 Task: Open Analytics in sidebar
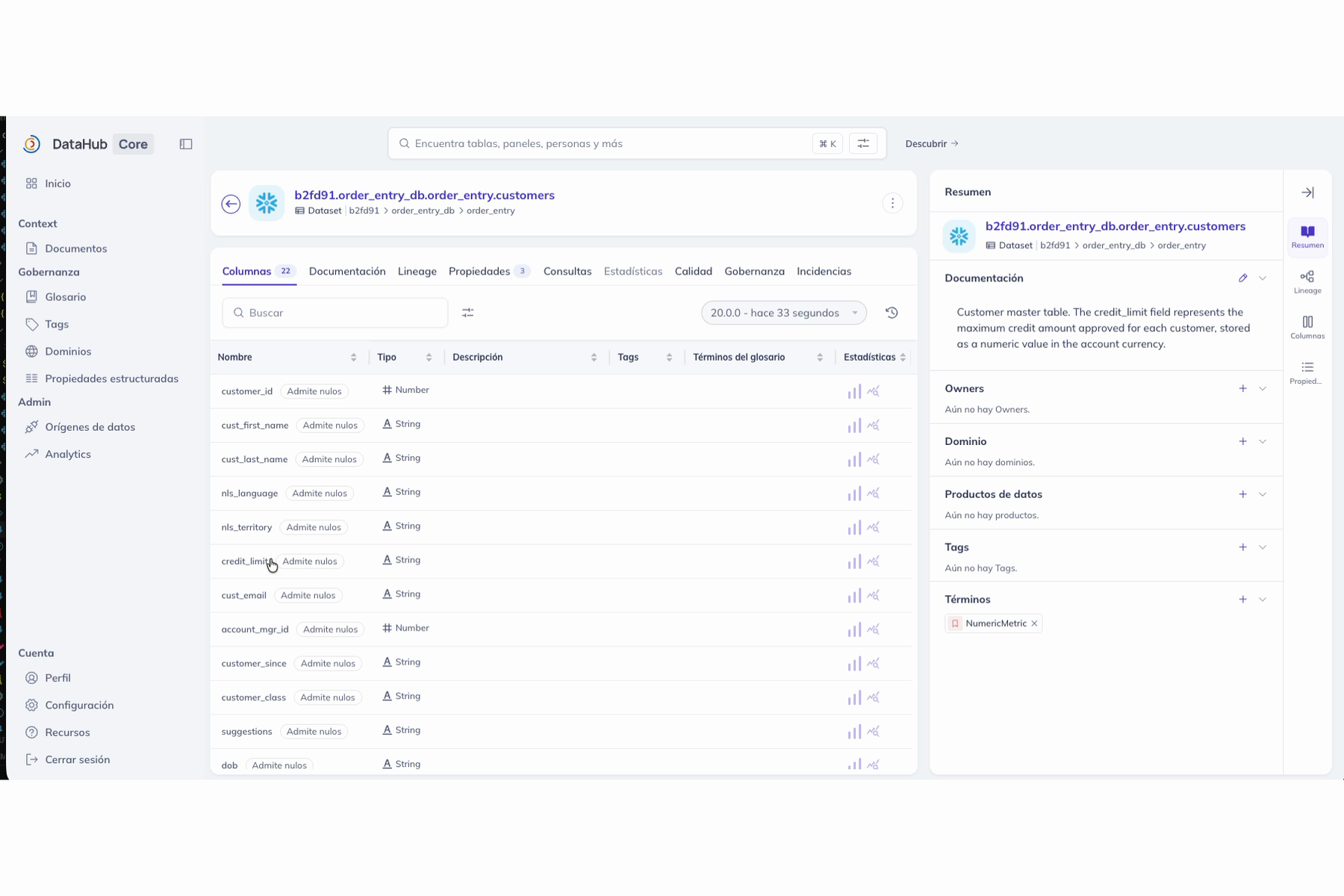coord(67,454)
